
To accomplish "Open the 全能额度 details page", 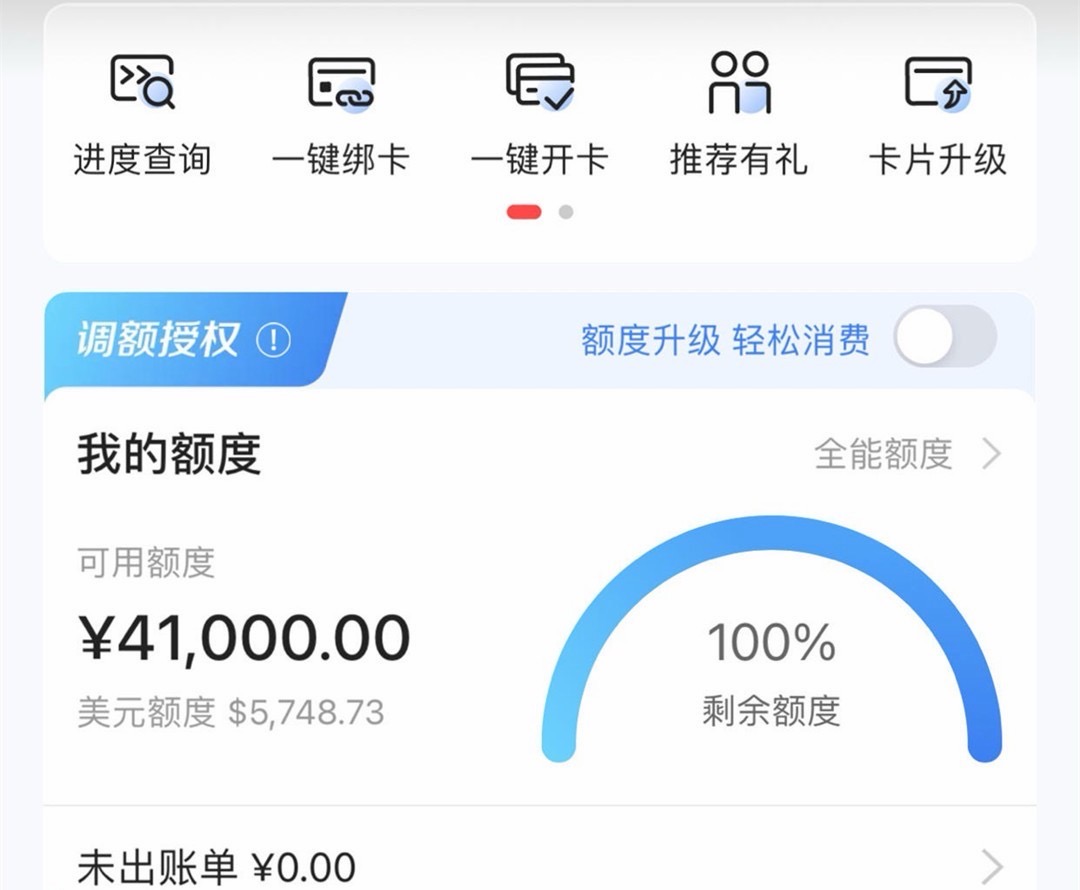I will point(884,453).
